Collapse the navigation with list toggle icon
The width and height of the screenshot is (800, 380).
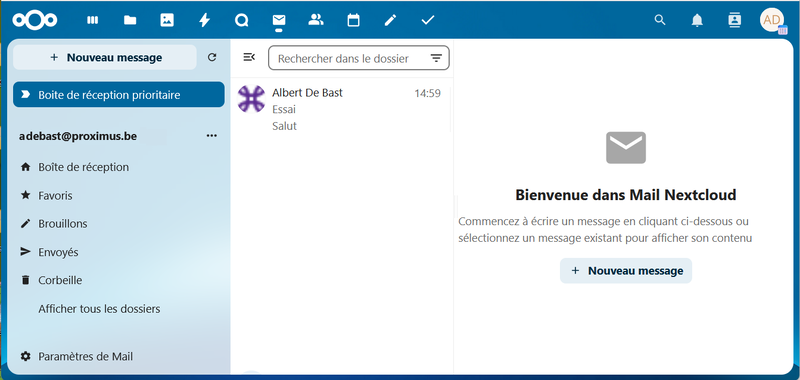click(249, 57)
